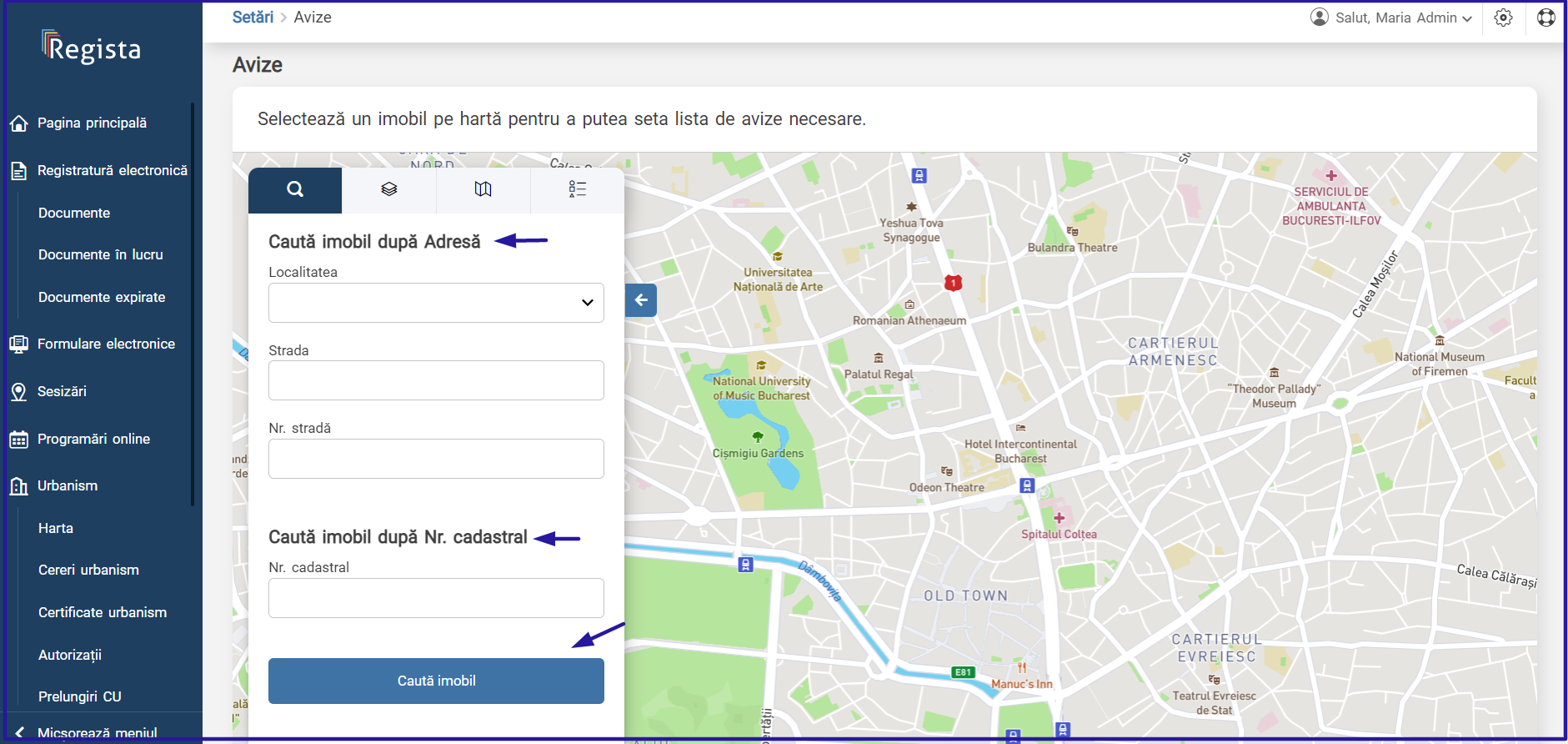
Task: Open Sesizări section
Action: point(62,391)
